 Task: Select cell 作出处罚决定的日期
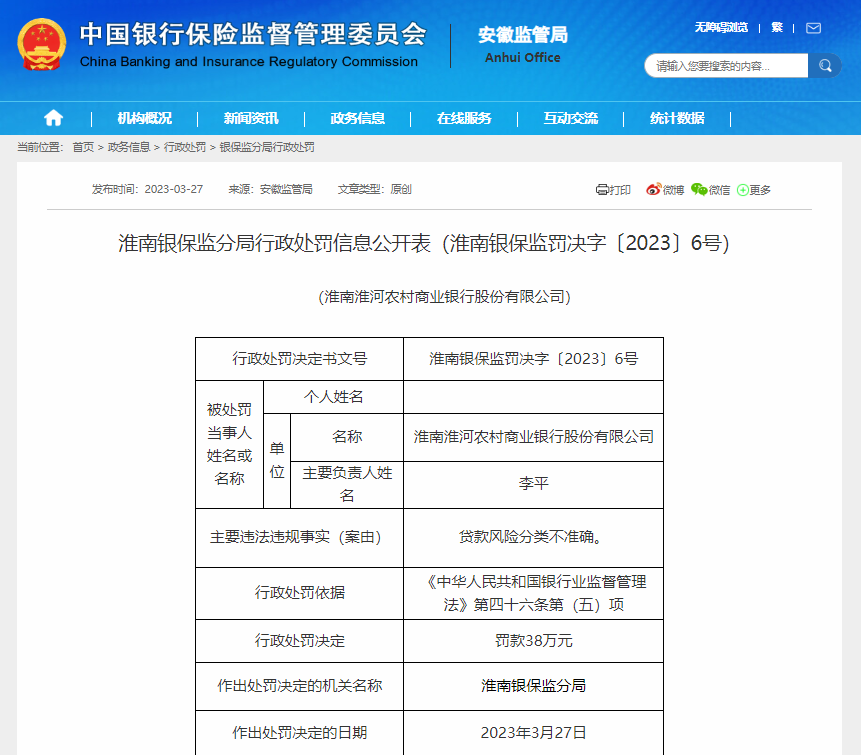pos(299,733)
